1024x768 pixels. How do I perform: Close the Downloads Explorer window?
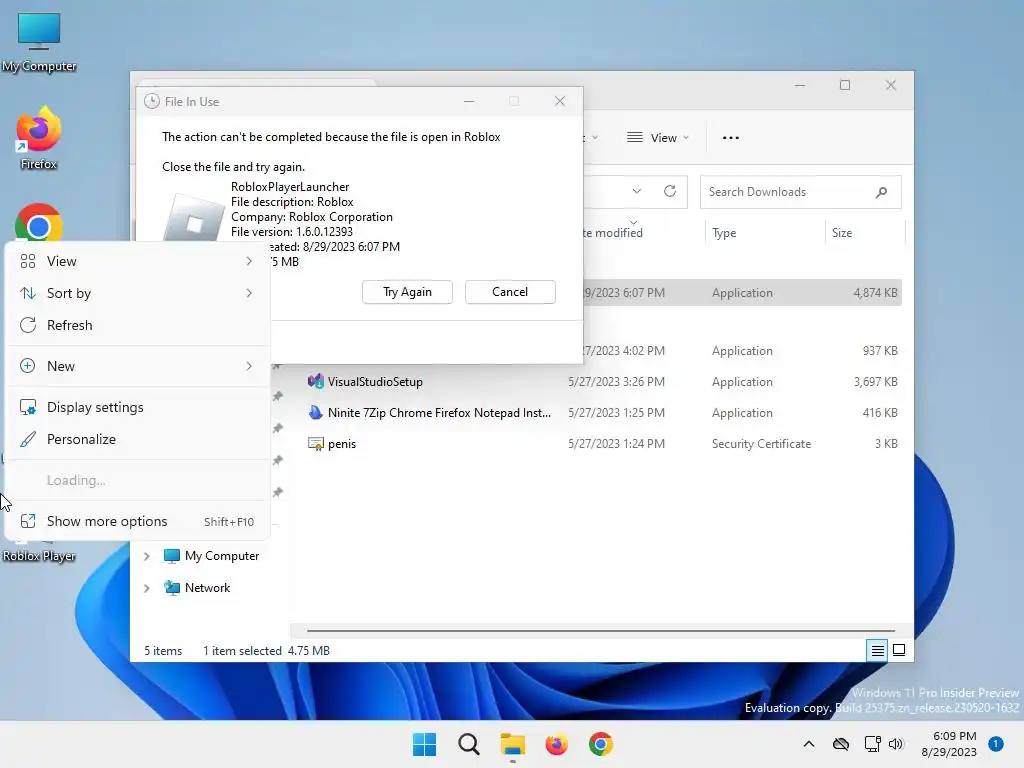click(891, 86)
